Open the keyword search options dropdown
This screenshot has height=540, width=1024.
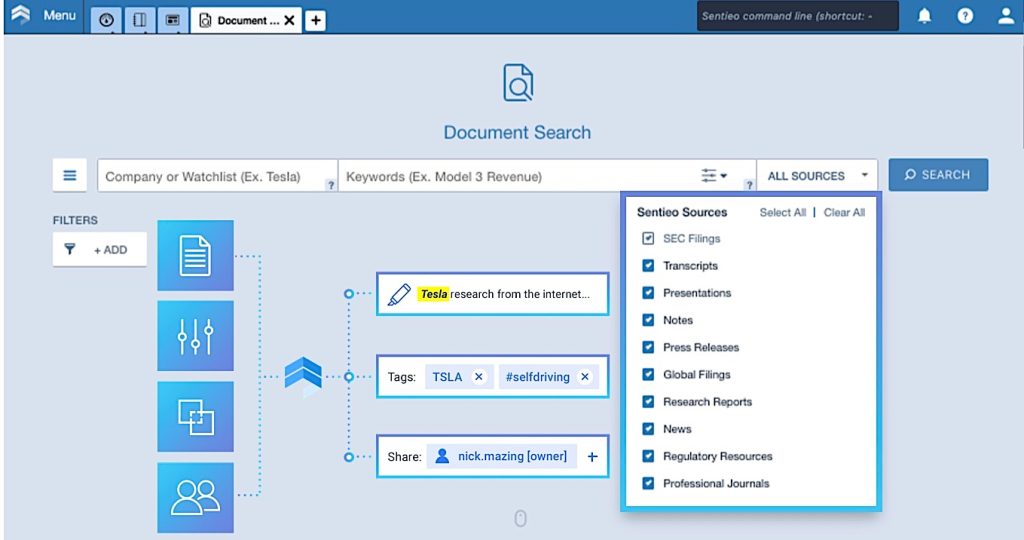tap(714, 176)
